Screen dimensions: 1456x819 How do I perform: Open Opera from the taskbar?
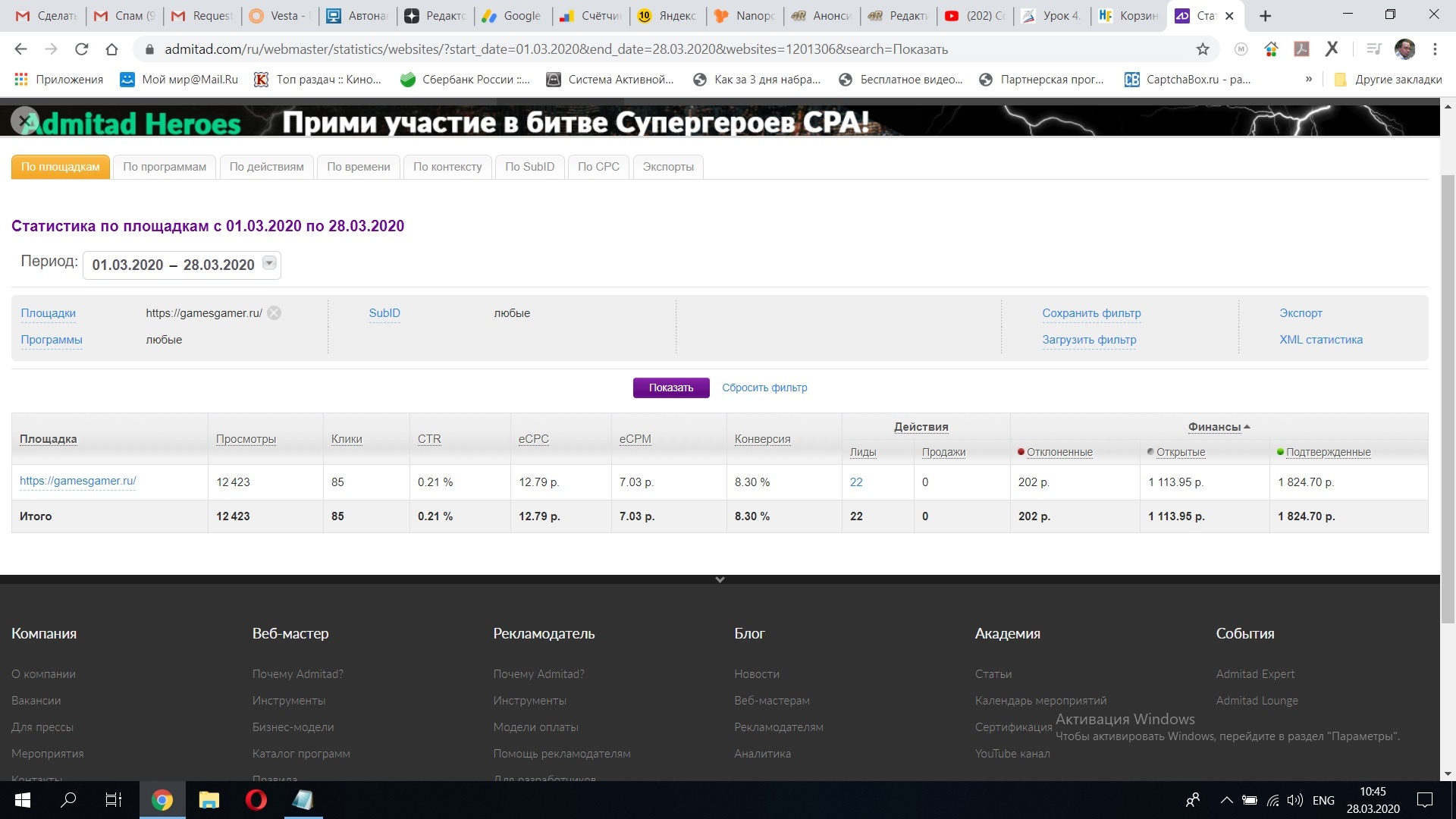[256, 800]
